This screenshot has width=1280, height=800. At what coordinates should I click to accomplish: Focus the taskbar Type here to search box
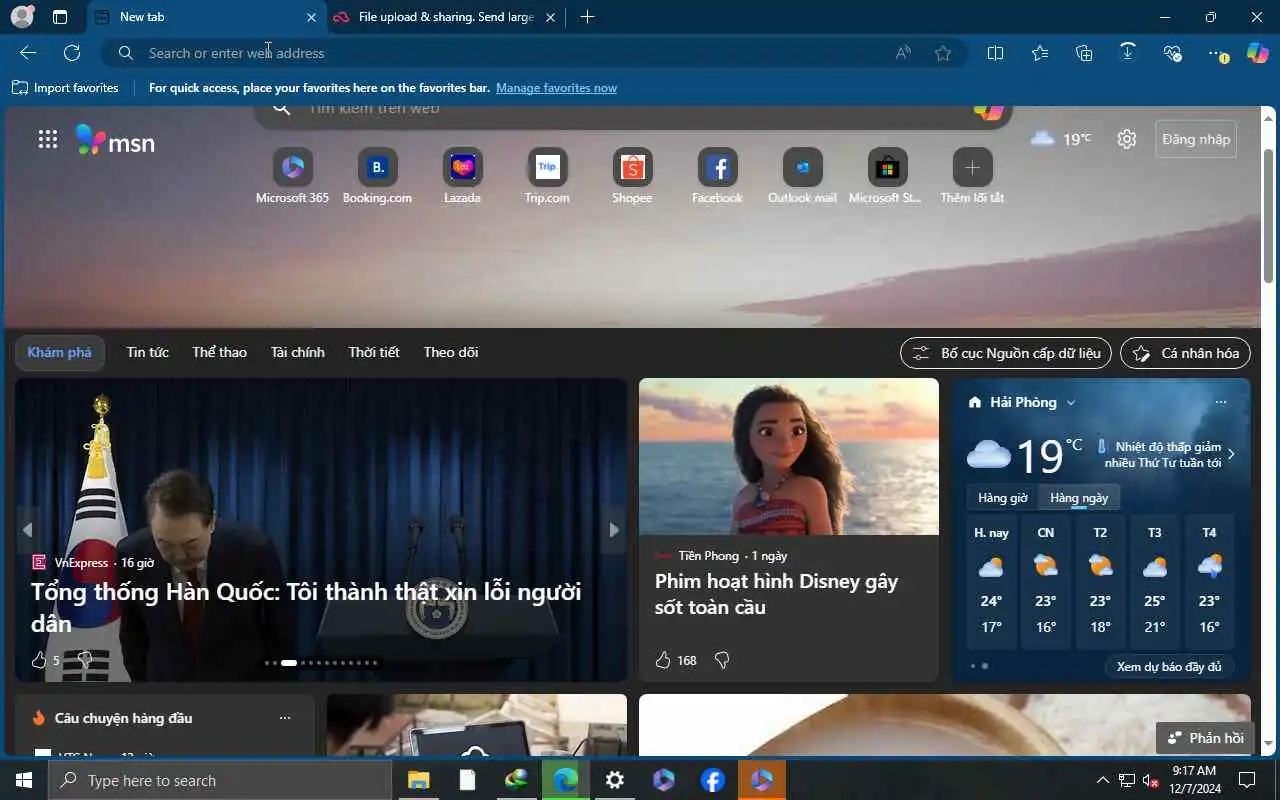pos(220,780)
